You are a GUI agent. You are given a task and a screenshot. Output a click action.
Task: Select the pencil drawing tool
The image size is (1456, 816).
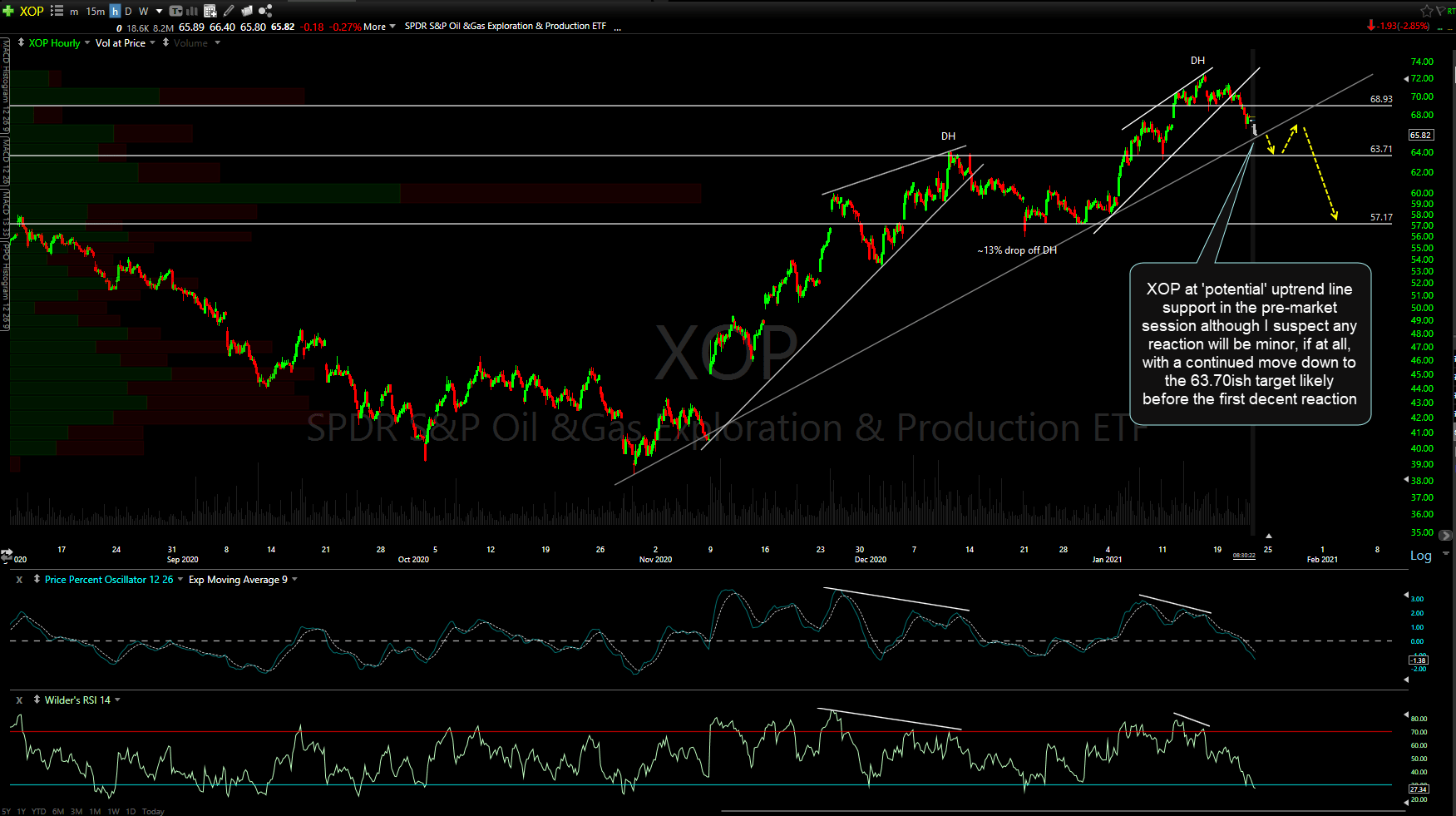click(229, 11)
